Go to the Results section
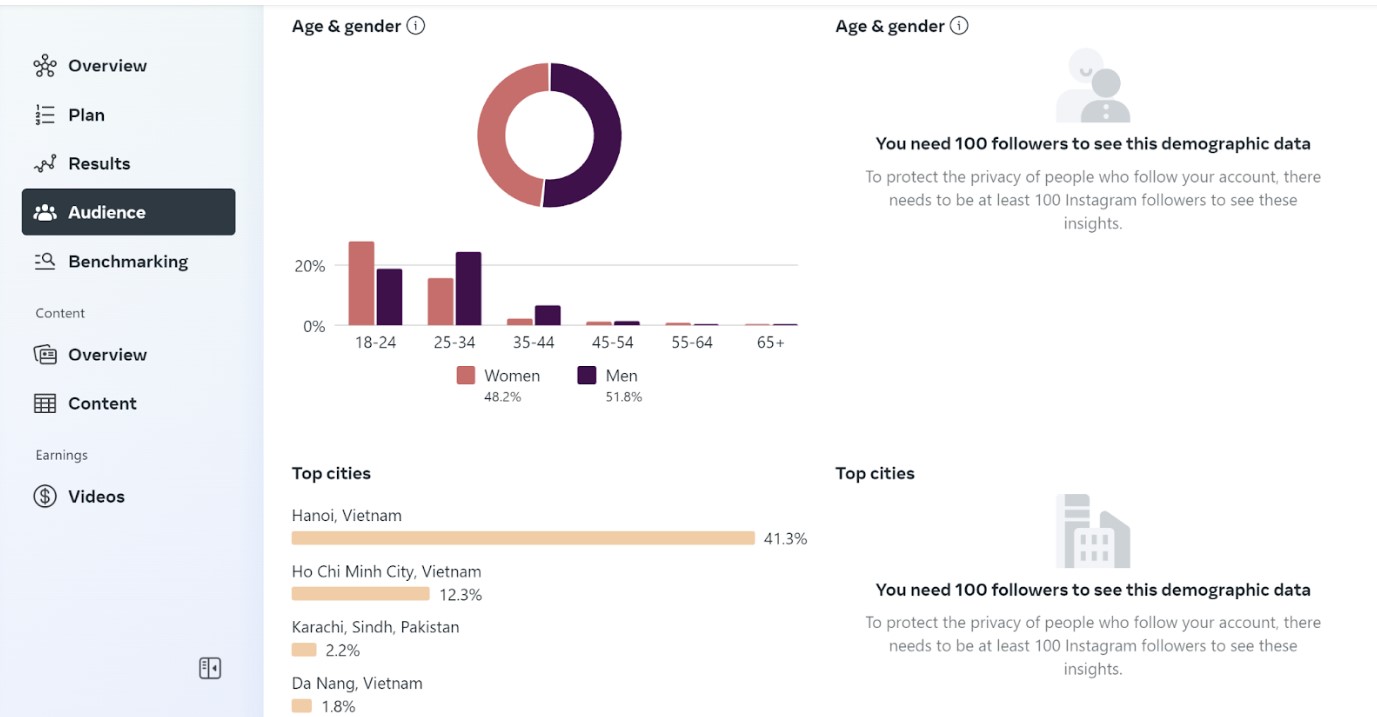Viewport: 1377px width, 717px height. [99, 164]
